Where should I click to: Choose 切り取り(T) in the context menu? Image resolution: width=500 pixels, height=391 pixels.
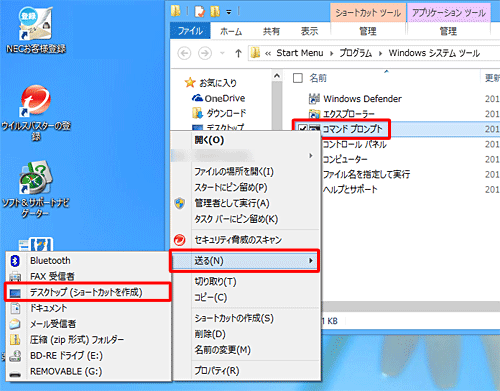point(245,282)
